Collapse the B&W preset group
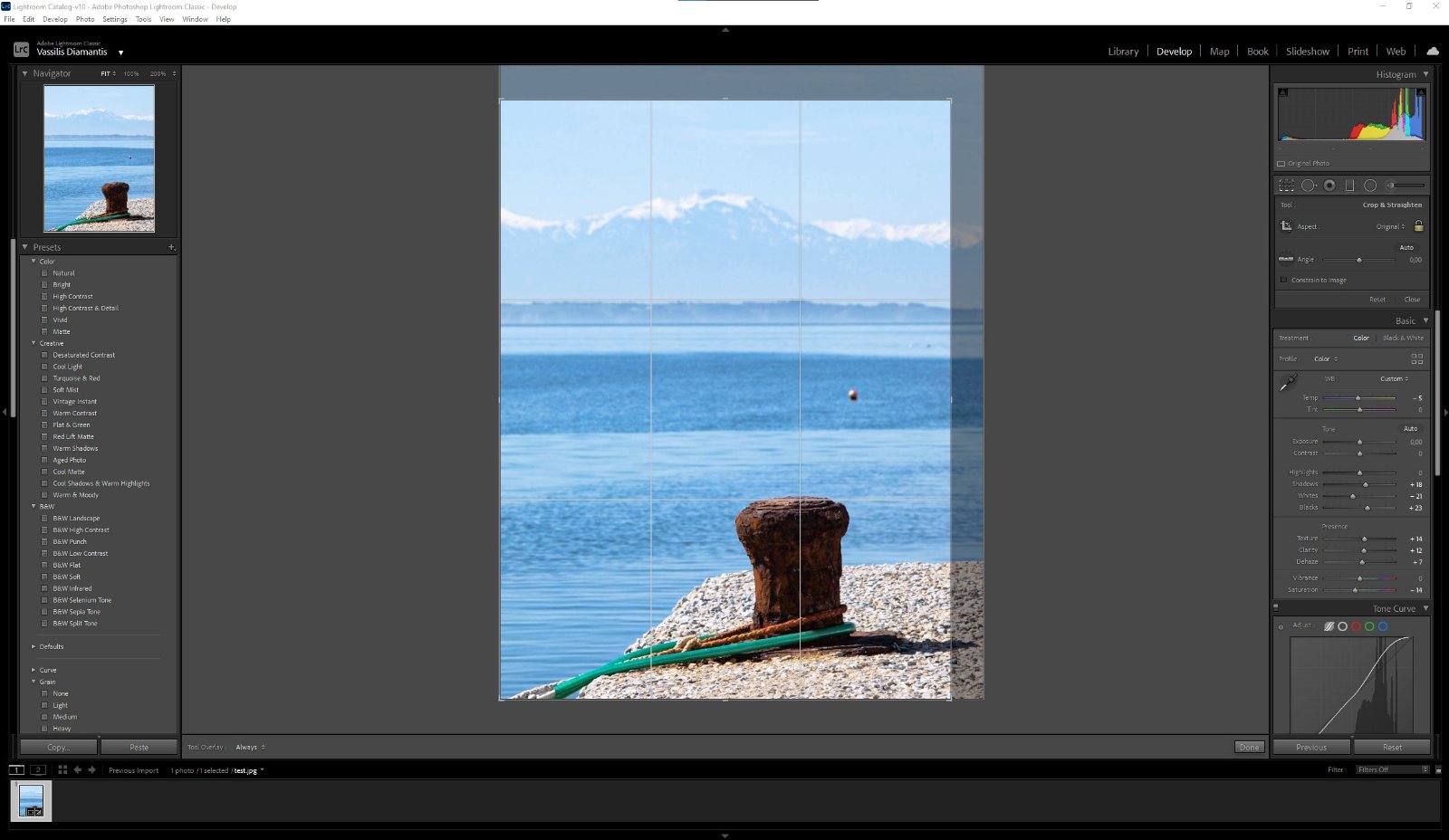This screenshot has height=840, width=1449. pyautogui.click(x=34, y=507)
